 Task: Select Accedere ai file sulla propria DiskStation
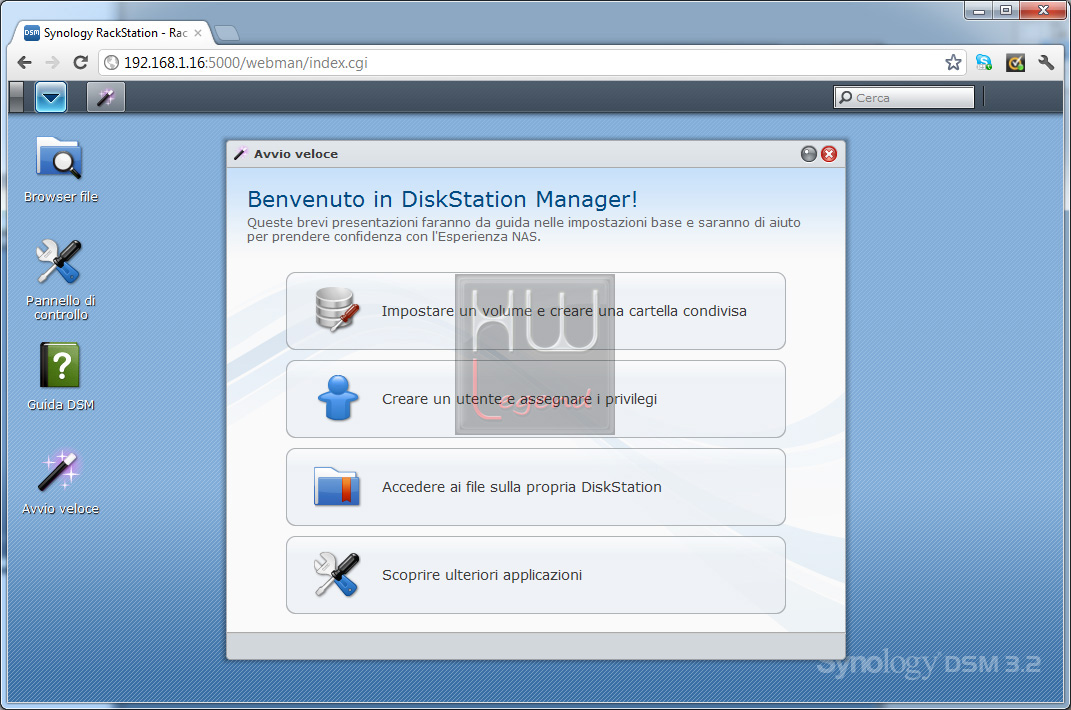[536, 487]
